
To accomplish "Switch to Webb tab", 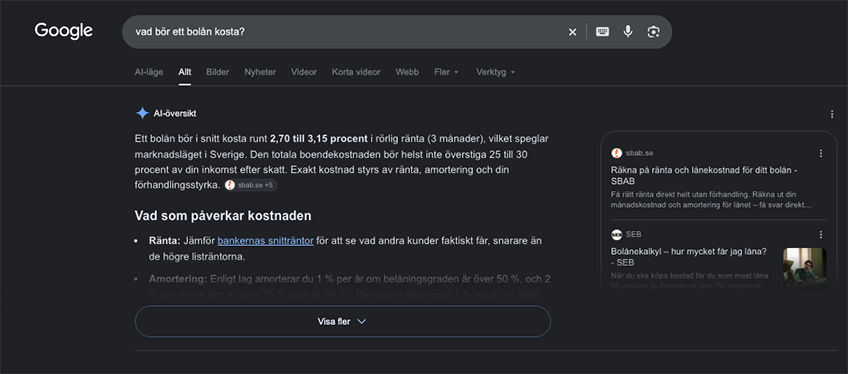I will point(407,72).
